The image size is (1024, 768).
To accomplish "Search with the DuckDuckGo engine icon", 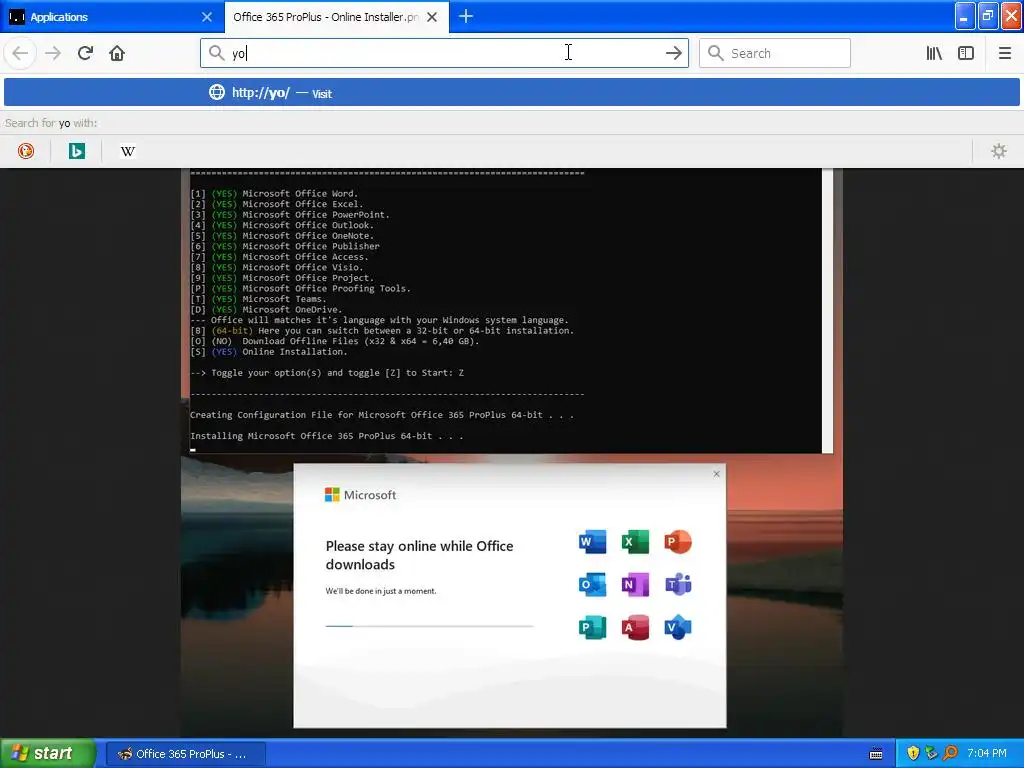I will pyautogui.click(x=26, y=152).
